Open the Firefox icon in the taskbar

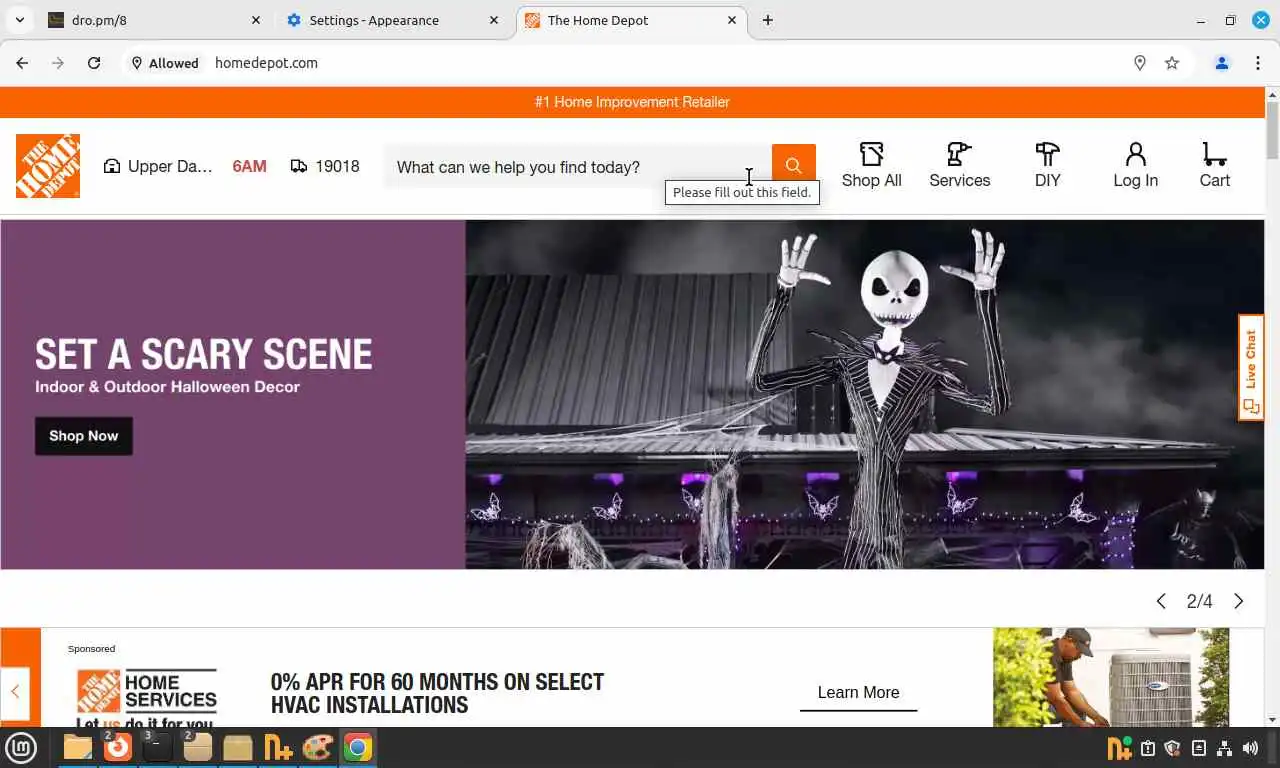[118, 747]
